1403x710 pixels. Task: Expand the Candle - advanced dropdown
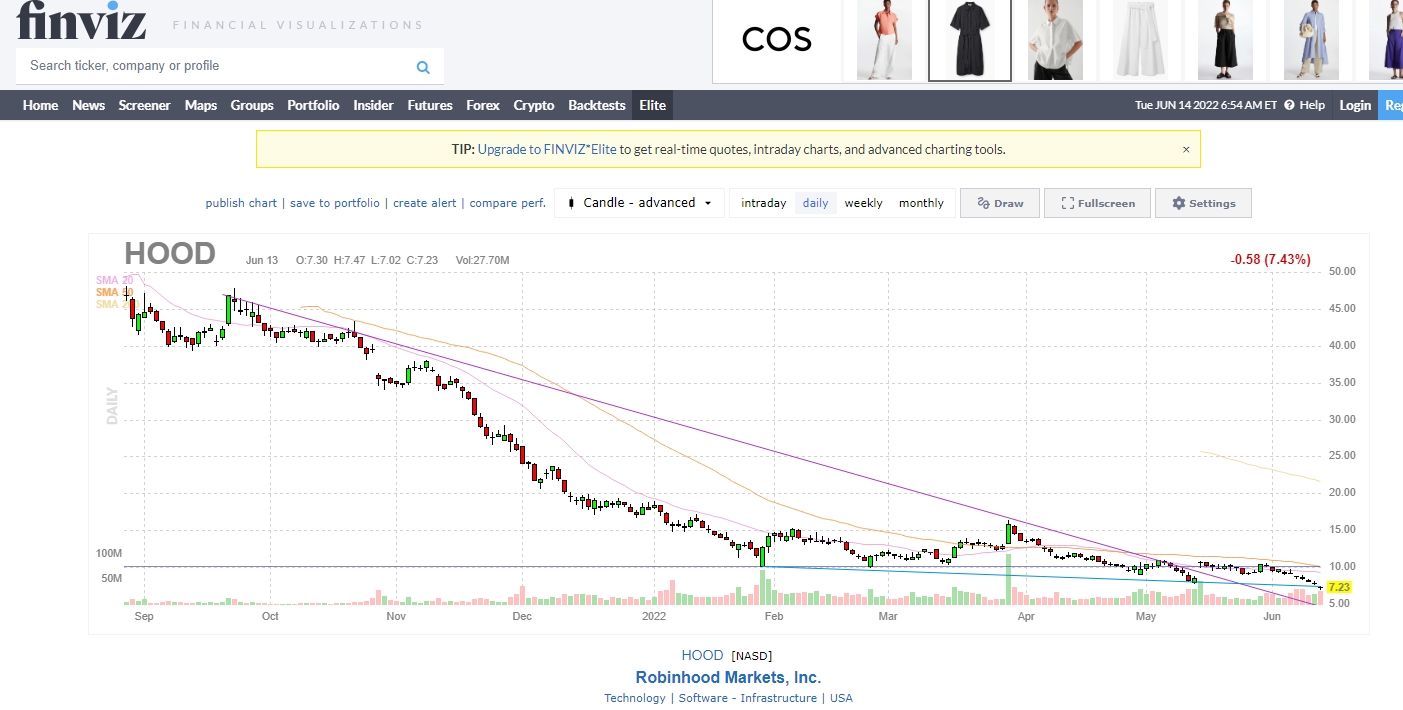click(640, 203)
